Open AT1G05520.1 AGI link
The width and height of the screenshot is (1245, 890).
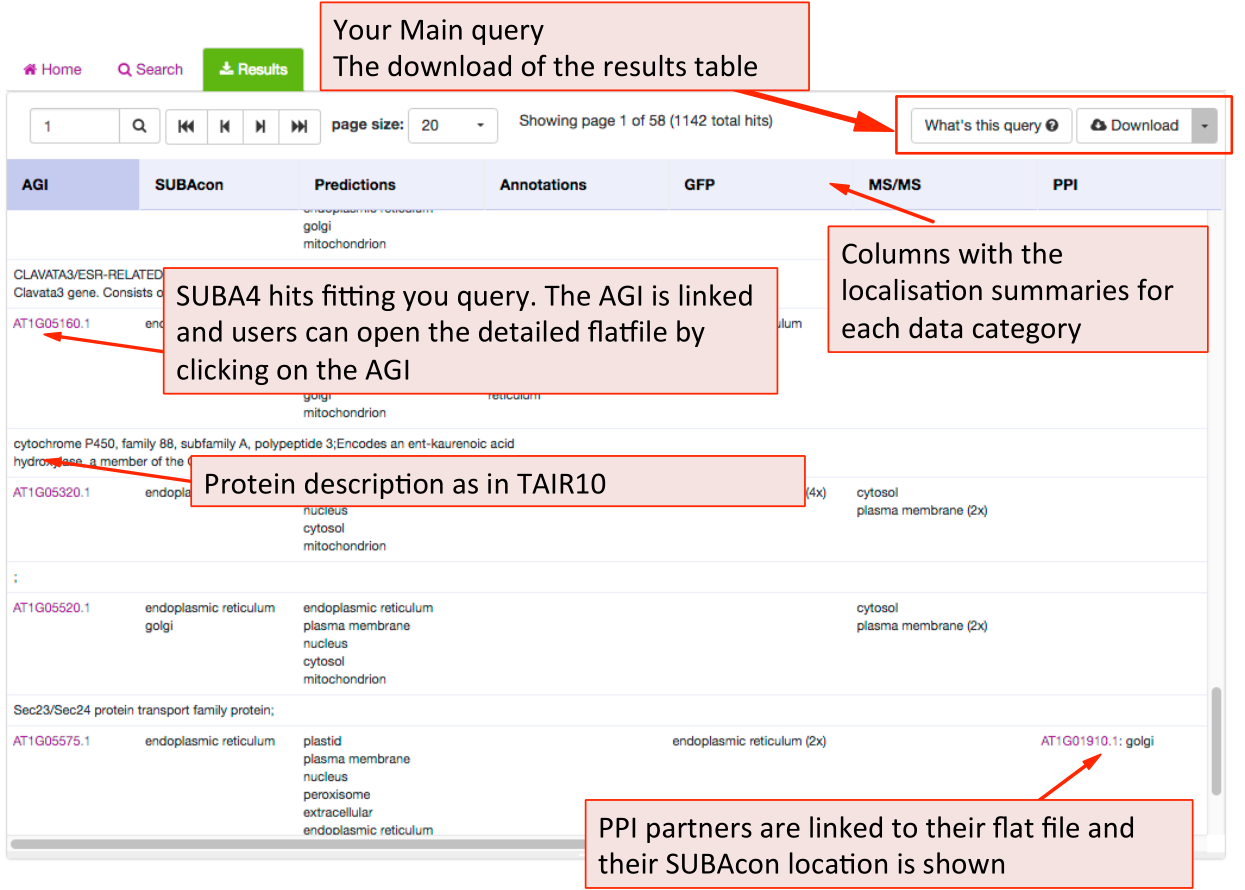click(51, 608)
